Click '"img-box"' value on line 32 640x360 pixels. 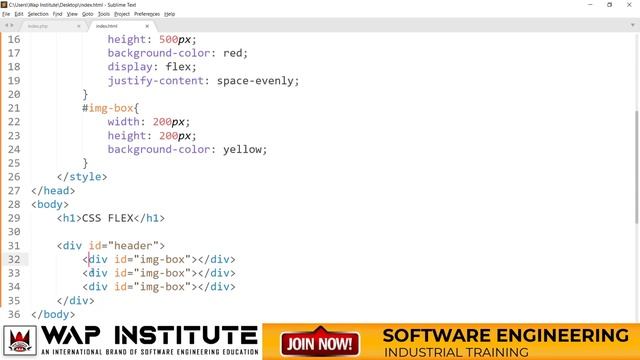[162, 259]
